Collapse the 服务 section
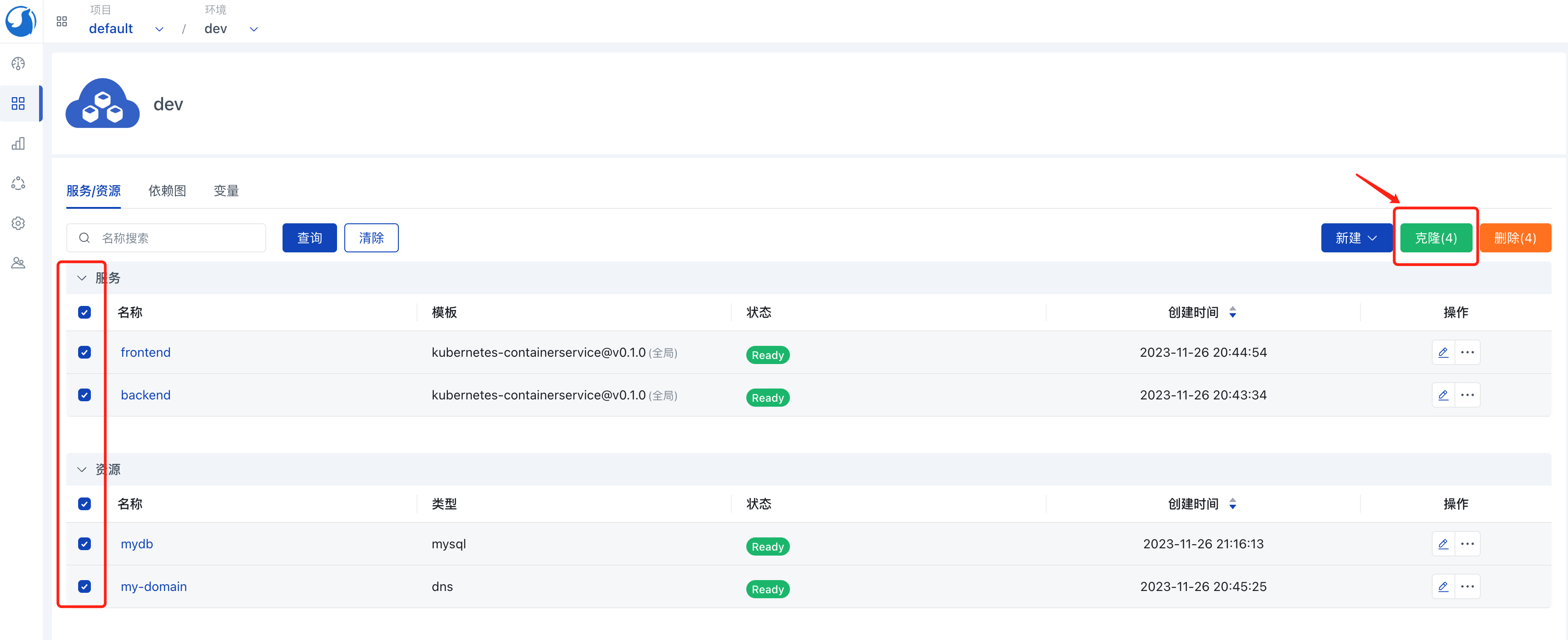1568x640 pixels. [82, 278]
